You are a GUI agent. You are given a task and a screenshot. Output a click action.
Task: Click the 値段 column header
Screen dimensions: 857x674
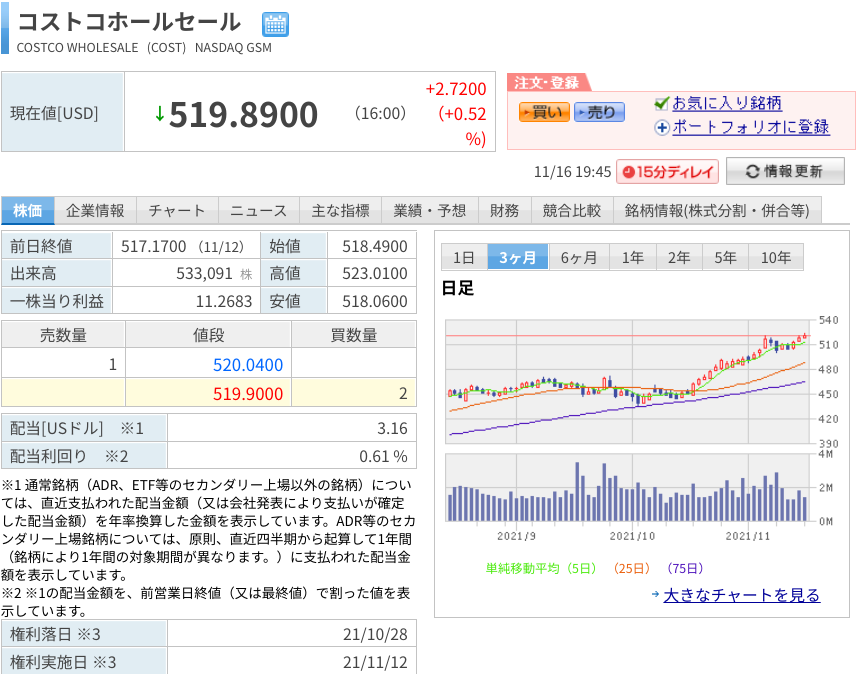pos(208,335)
